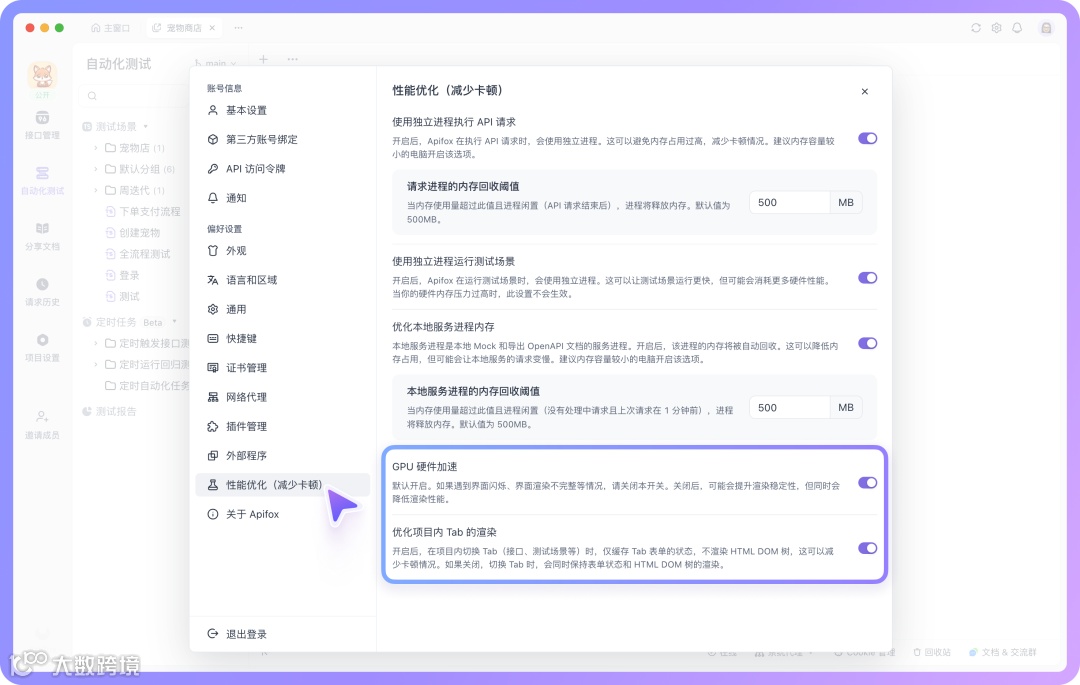Click 本地服务进程的内存回收阈值 input field
1080x685 pixels.
(789, 408)
